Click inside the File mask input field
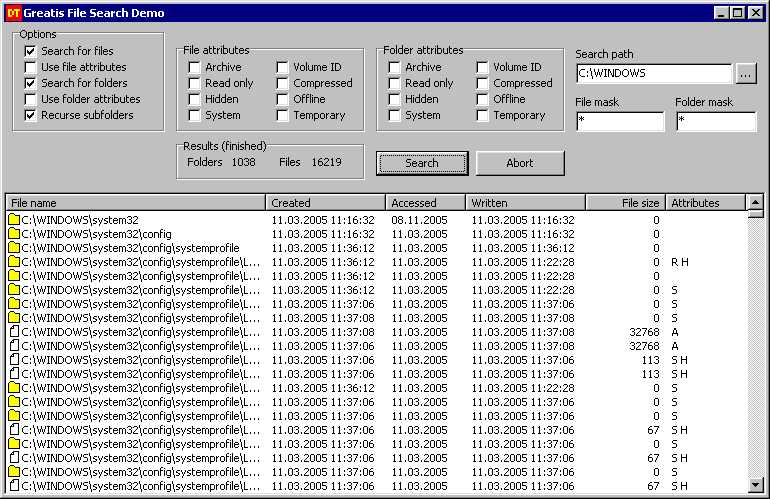Screen dimensions: 770x499 tap(620, 121)
